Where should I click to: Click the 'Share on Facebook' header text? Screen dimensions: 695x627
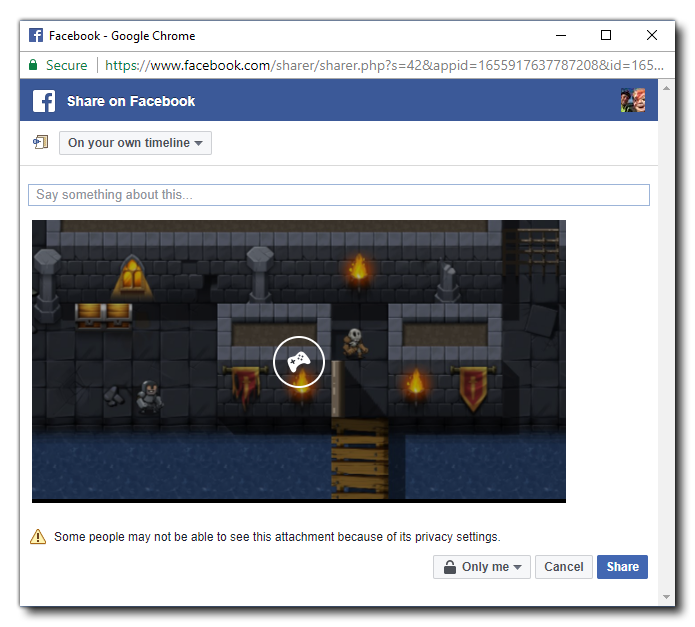(x=131, y=101)
